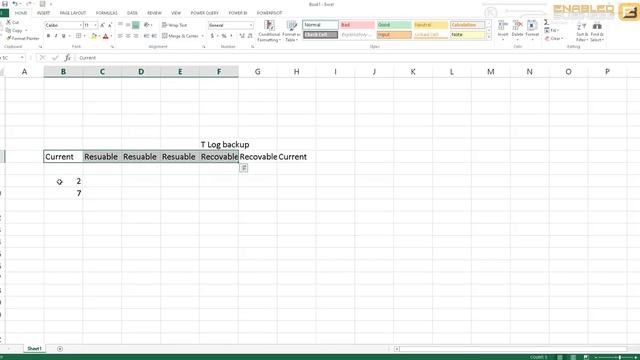Apply the Input cell style

(394, 35)
